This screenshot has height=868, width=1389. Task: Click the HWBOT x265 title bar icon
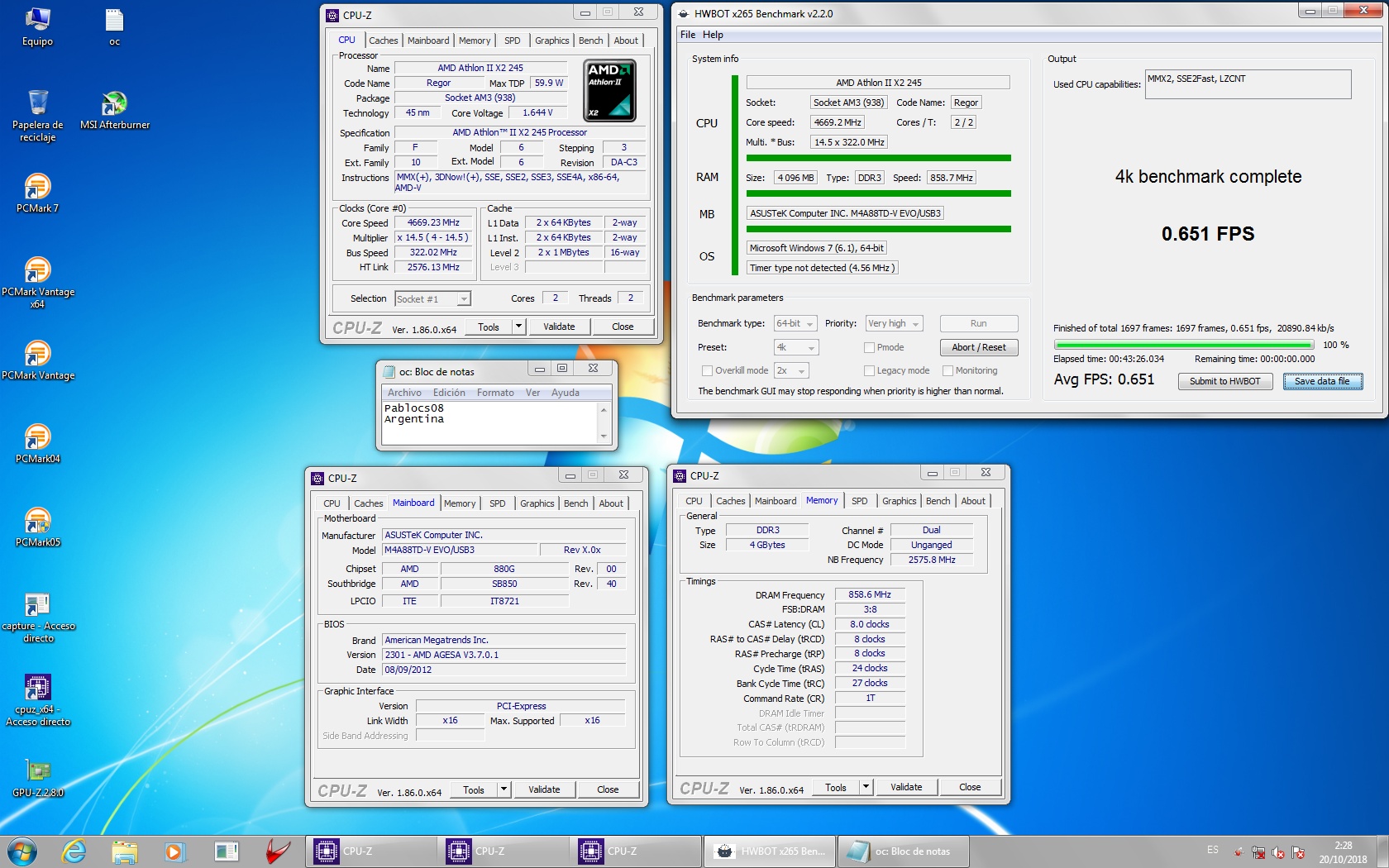point(684,14)
